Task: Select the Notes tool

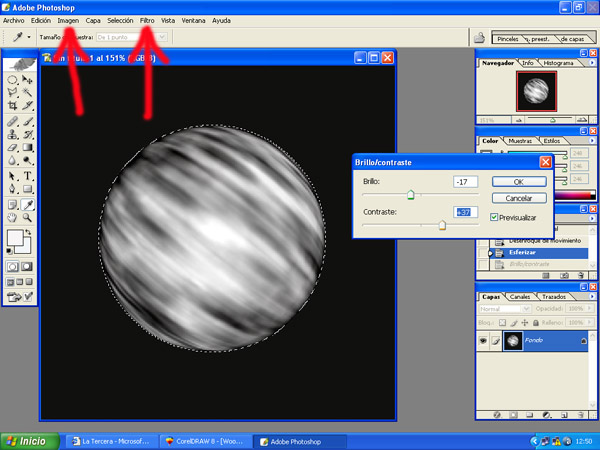Action: [12, 205]
